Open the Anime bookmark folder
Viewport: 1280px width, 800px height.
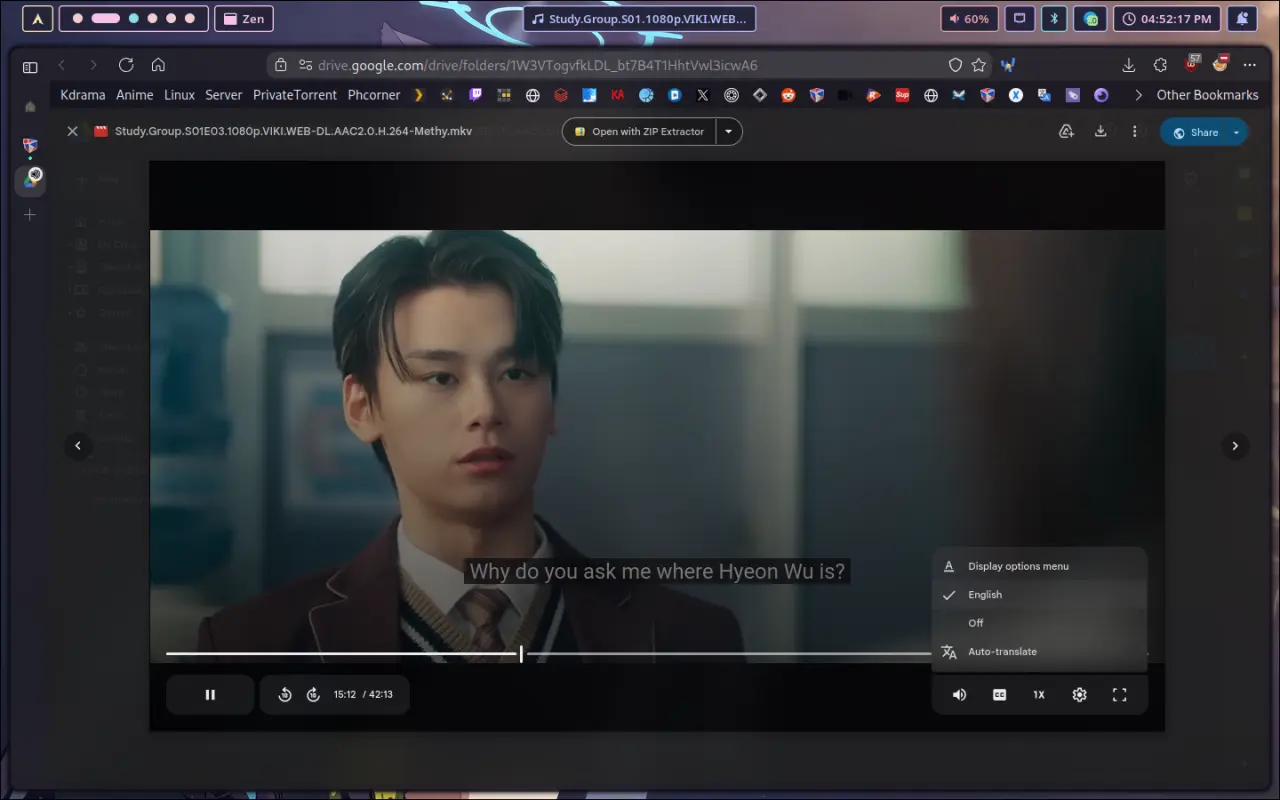[x=135, y=95]
